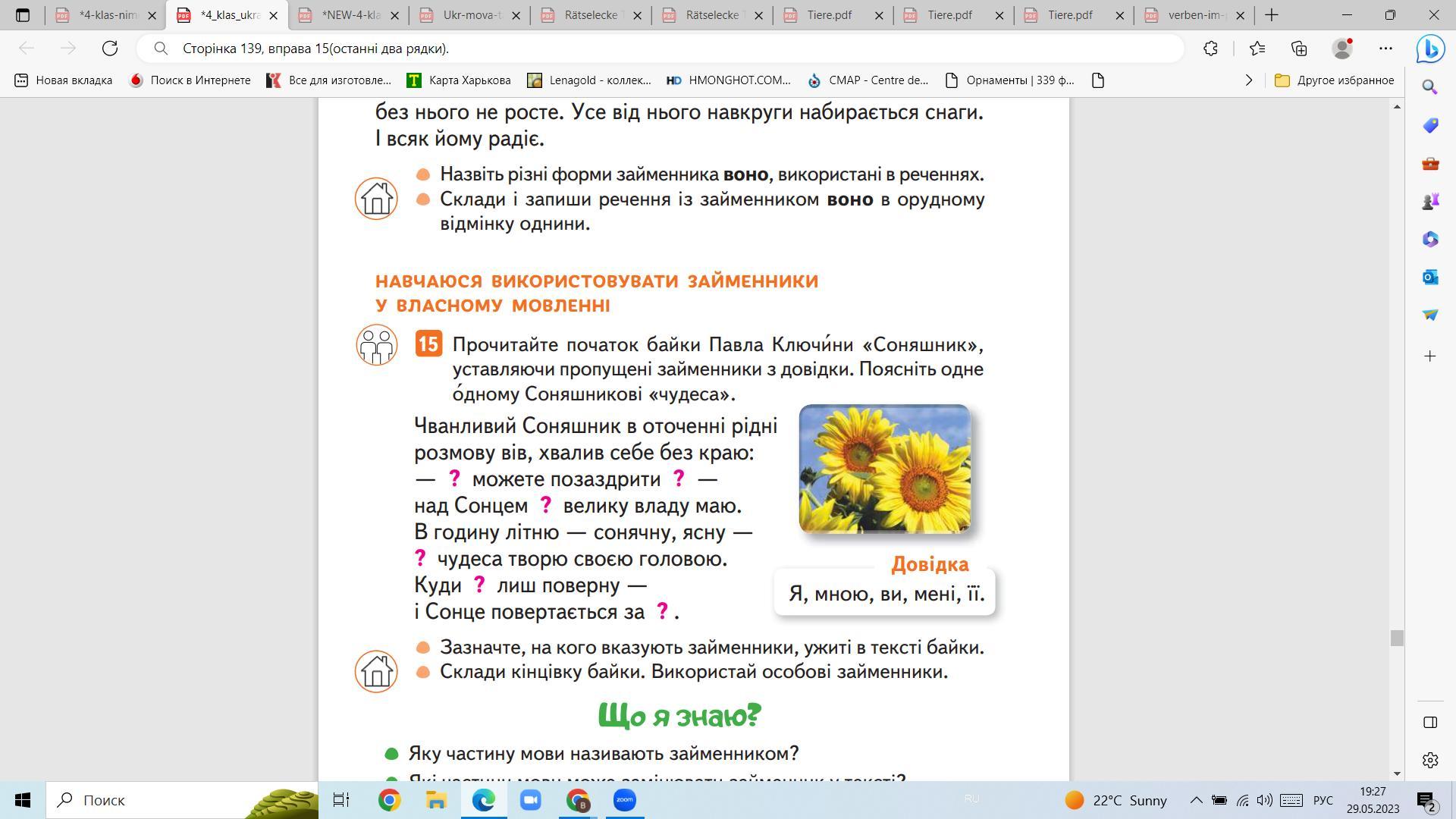Open the Карта Харькова bookmark

point(460,80)
